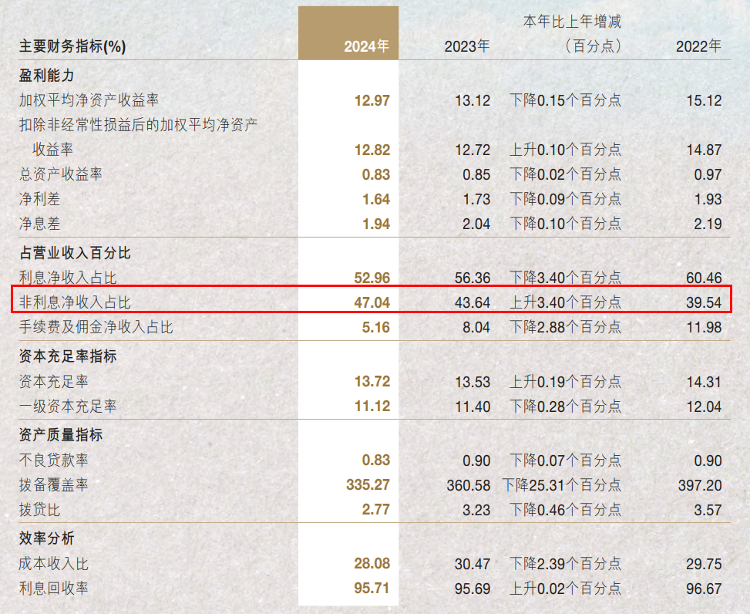Select the 主要财务指标(%) header cell
The image size is (750, 614).
(72, 47)
